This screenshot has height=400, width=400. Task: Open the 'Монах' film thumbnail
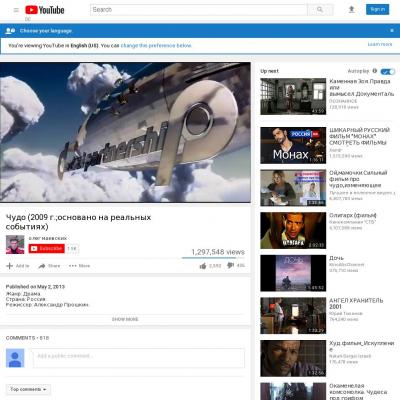coord(293,145)
